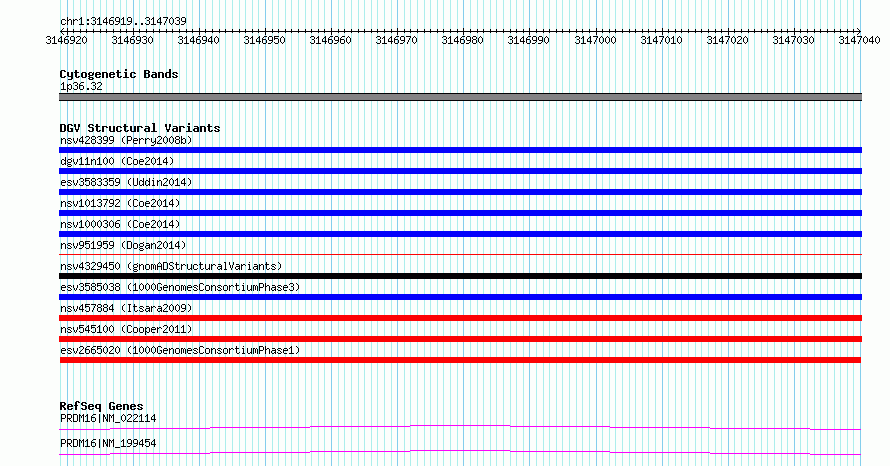Screen dimensions: 890x466
Task: Click the Cytogenetic Bands track heading
Action: [x=119, y=74]
